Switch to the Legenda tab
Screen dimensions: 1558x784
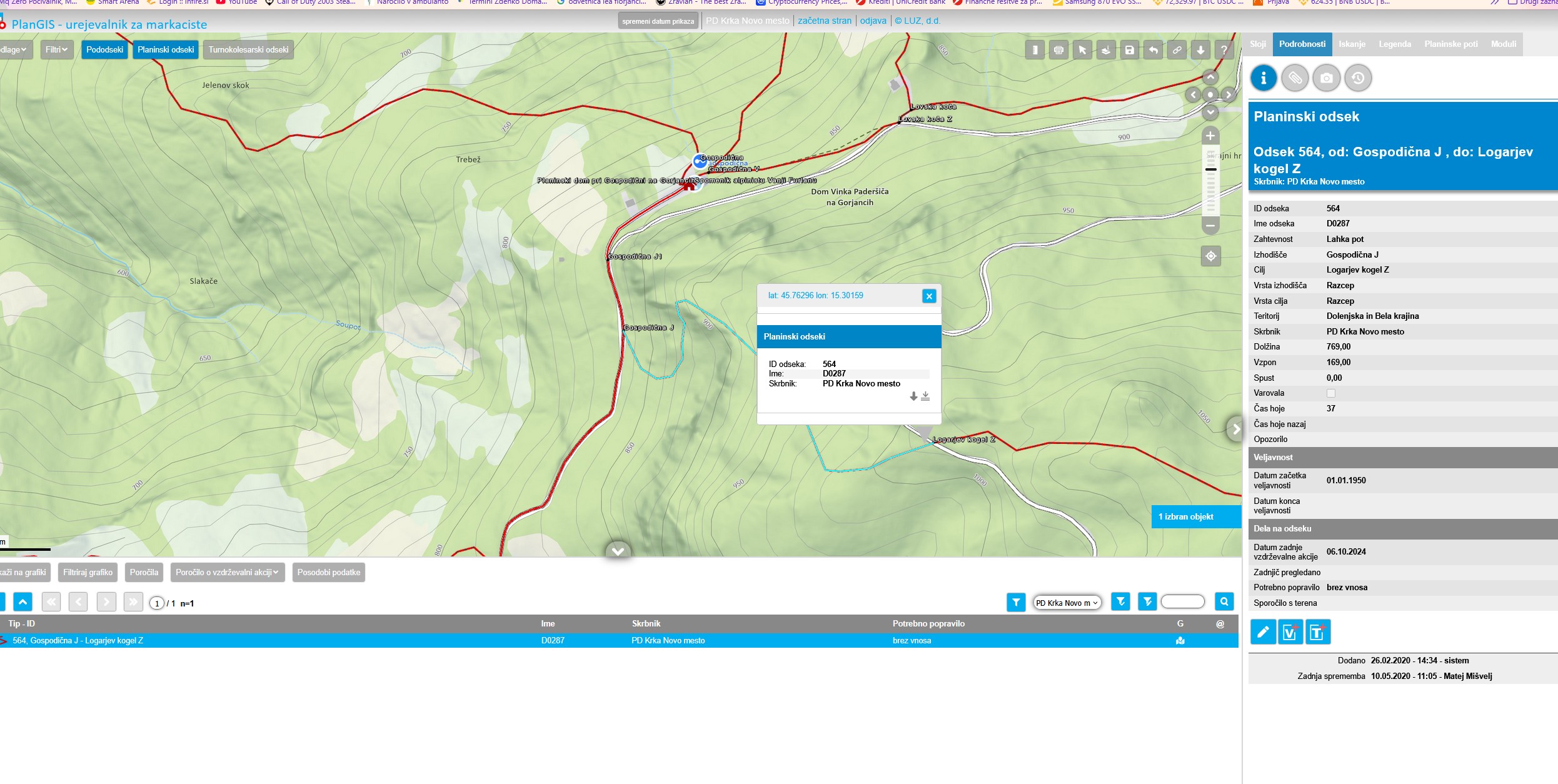click(1394, 44)
